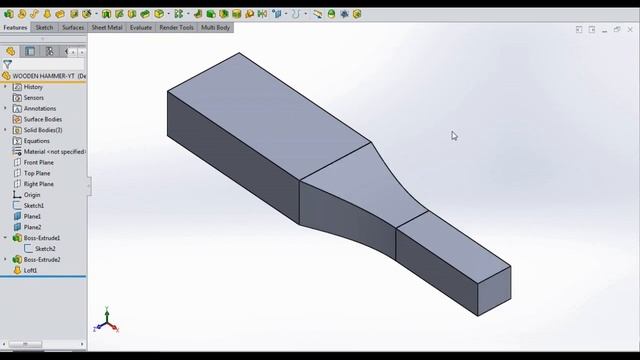Open the Fillet dropdown arrow
This screenshot has width=640, height=360.
coord(169,14)
